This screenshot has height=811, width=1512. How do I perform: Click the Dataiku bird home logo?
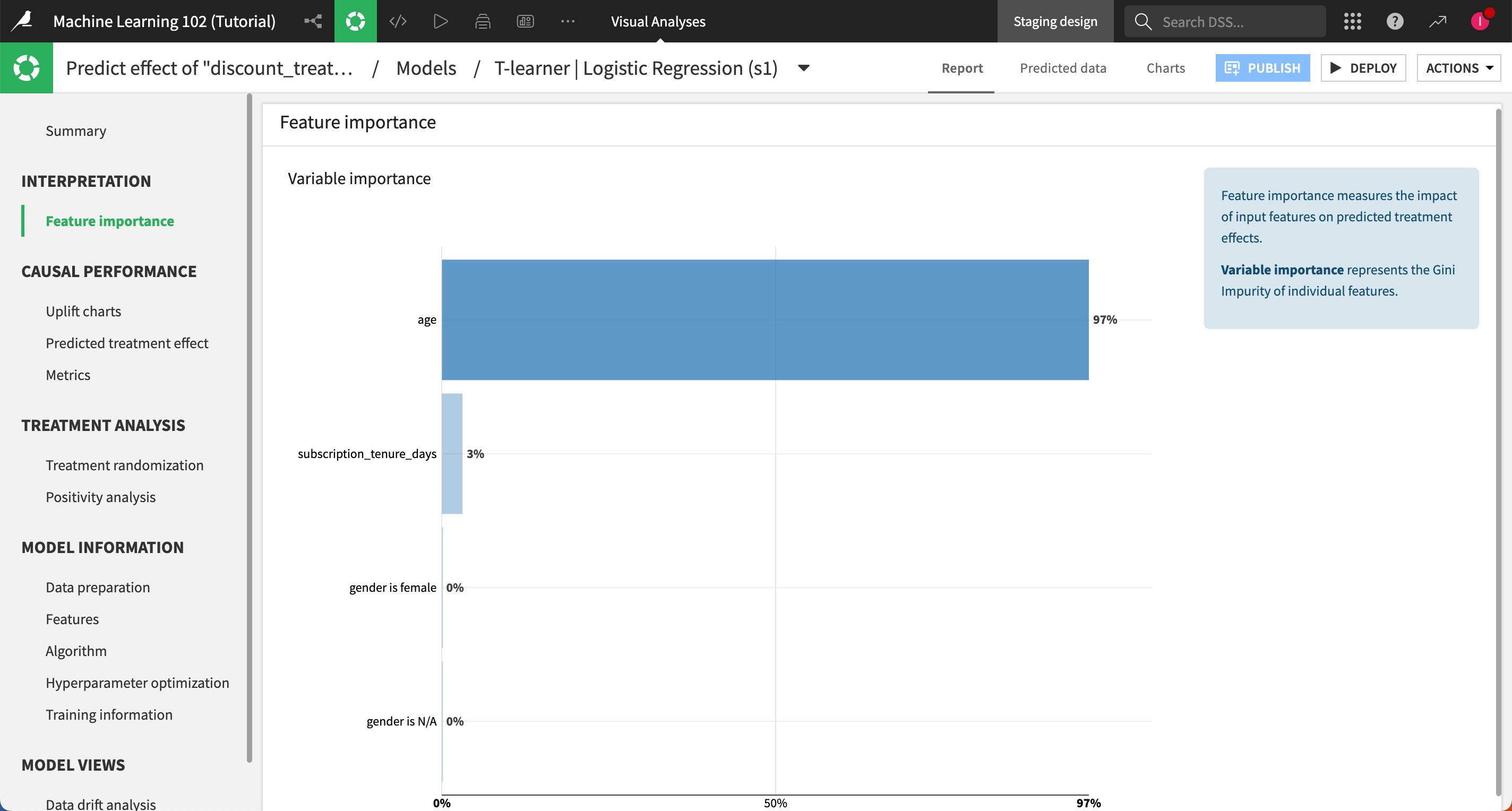coord(22,21)
